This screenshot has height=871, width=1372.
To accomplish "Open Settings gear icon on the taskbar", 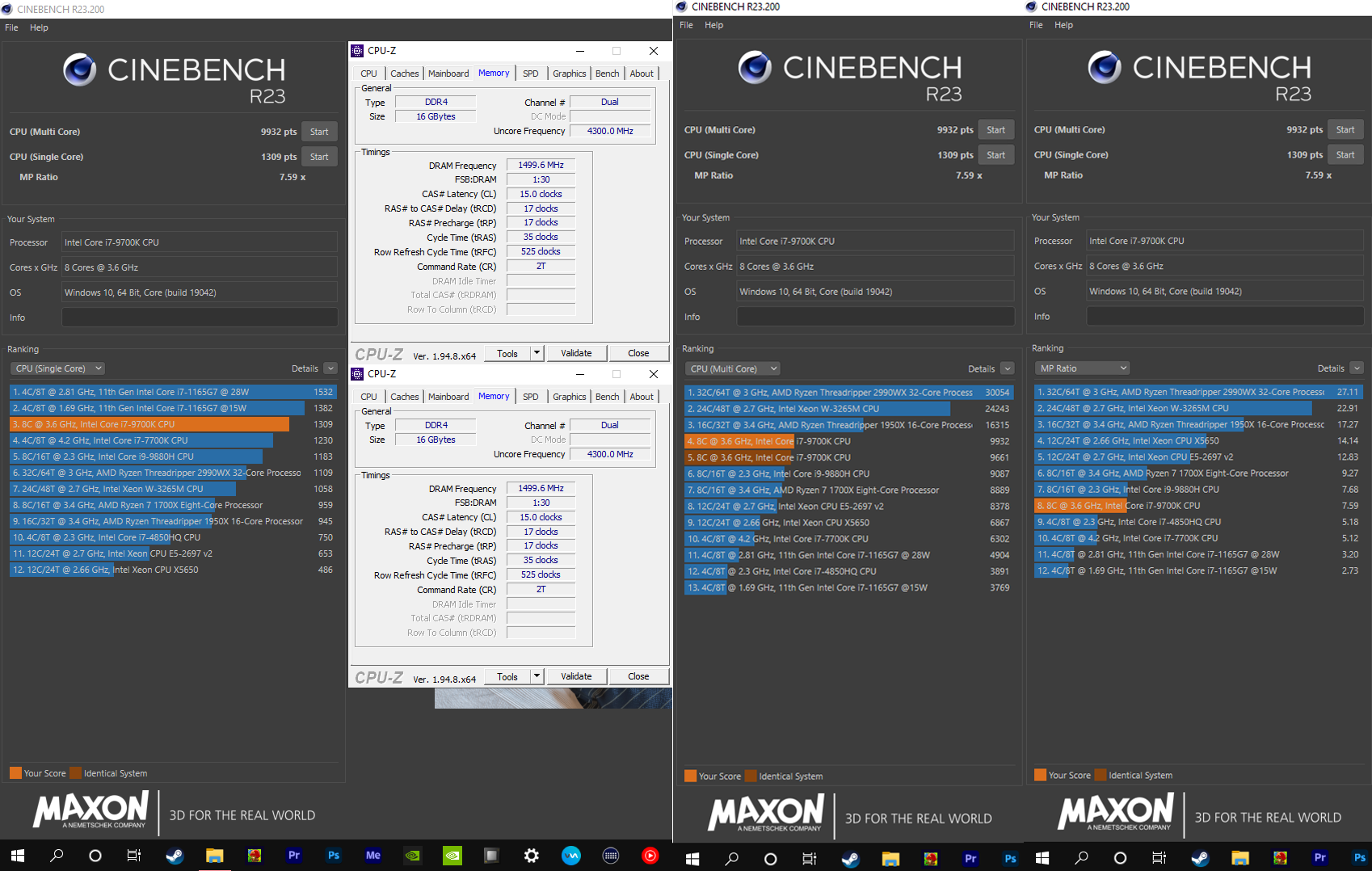I will [x=531, y=856].
